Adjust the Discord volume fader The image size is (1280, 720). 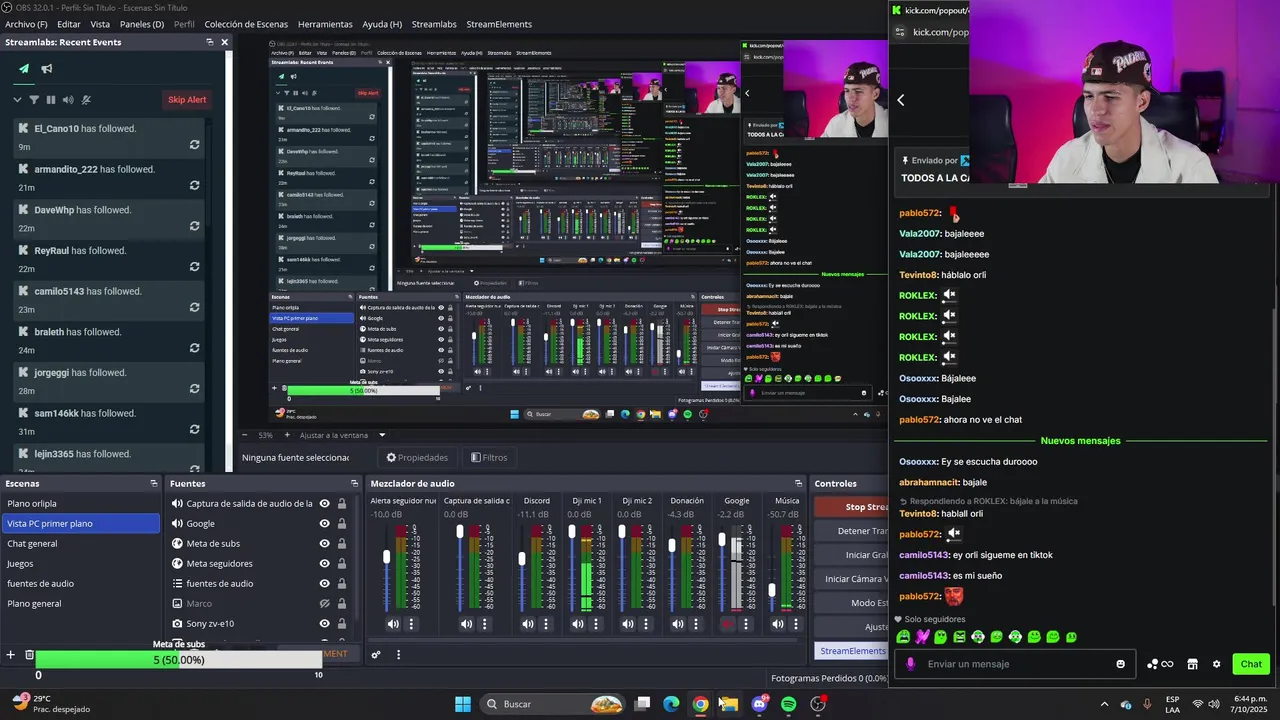click(x=522, y=558)
